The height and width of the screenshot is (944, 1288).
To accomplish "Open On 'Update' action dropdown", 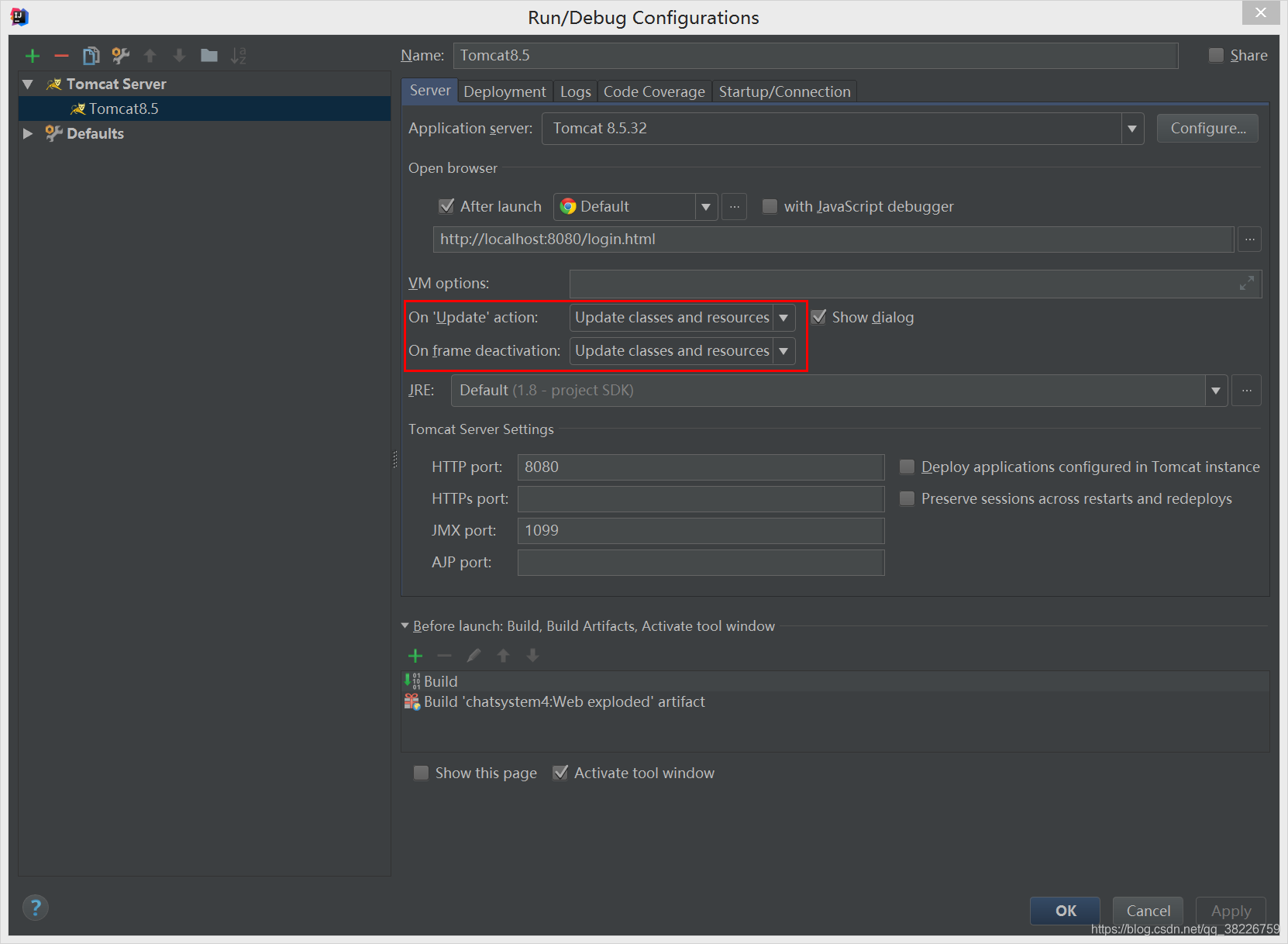I will click(783, 318).
